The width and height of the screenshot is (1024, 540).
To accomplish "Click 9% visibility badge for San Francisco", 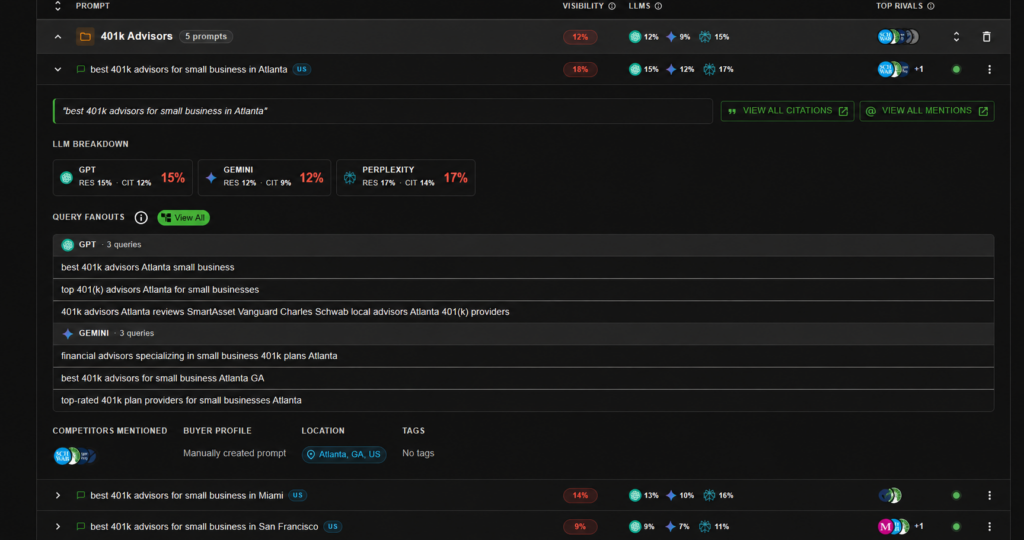I will (x=580, y=526).
